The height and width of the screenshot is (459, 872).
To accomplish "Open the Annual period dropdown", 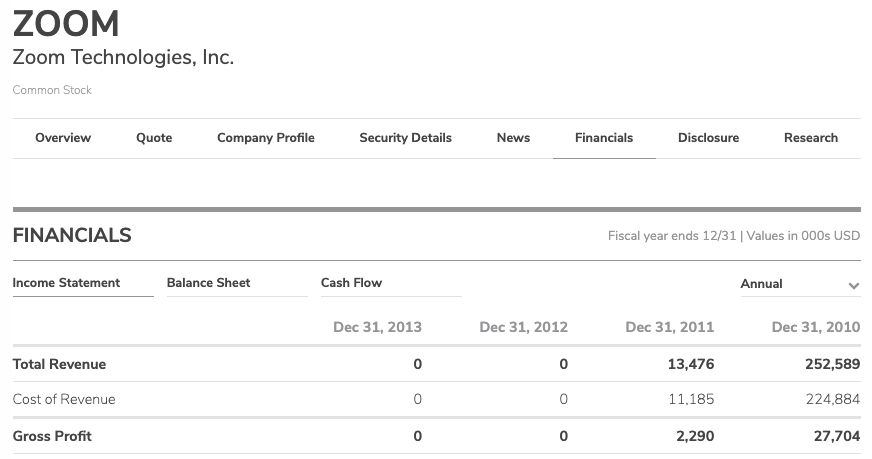I will [762, 284].
